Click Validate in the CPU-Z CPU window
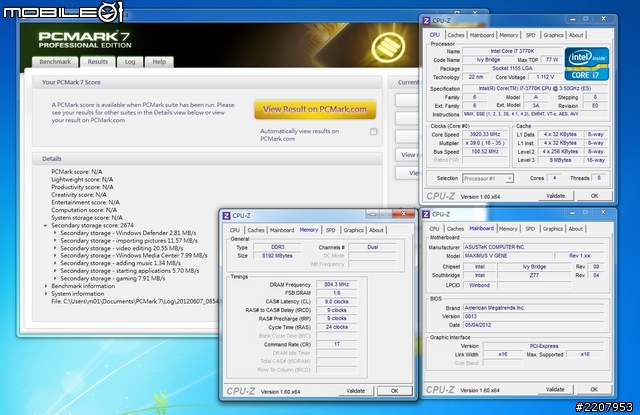 556,196
